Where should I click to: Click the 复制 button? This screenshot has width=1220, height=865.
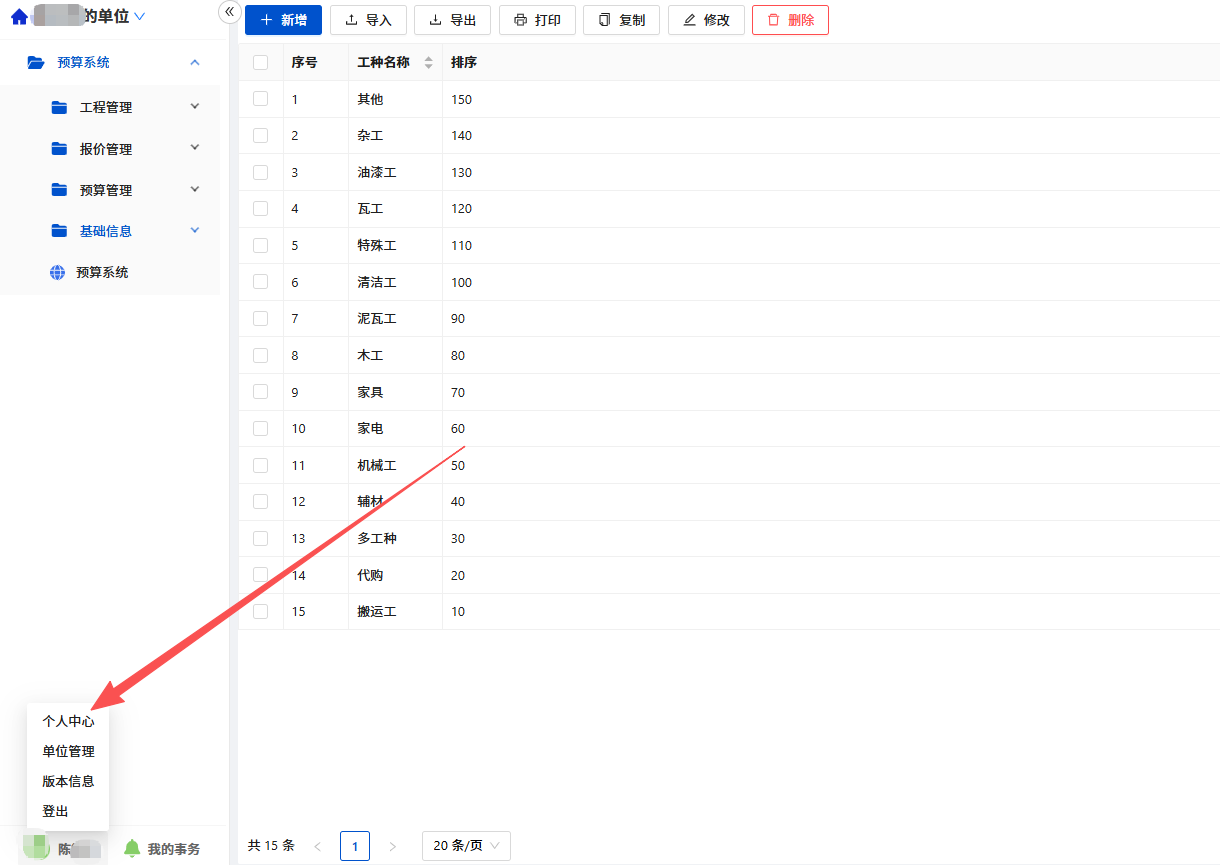[x=621, y=20]
